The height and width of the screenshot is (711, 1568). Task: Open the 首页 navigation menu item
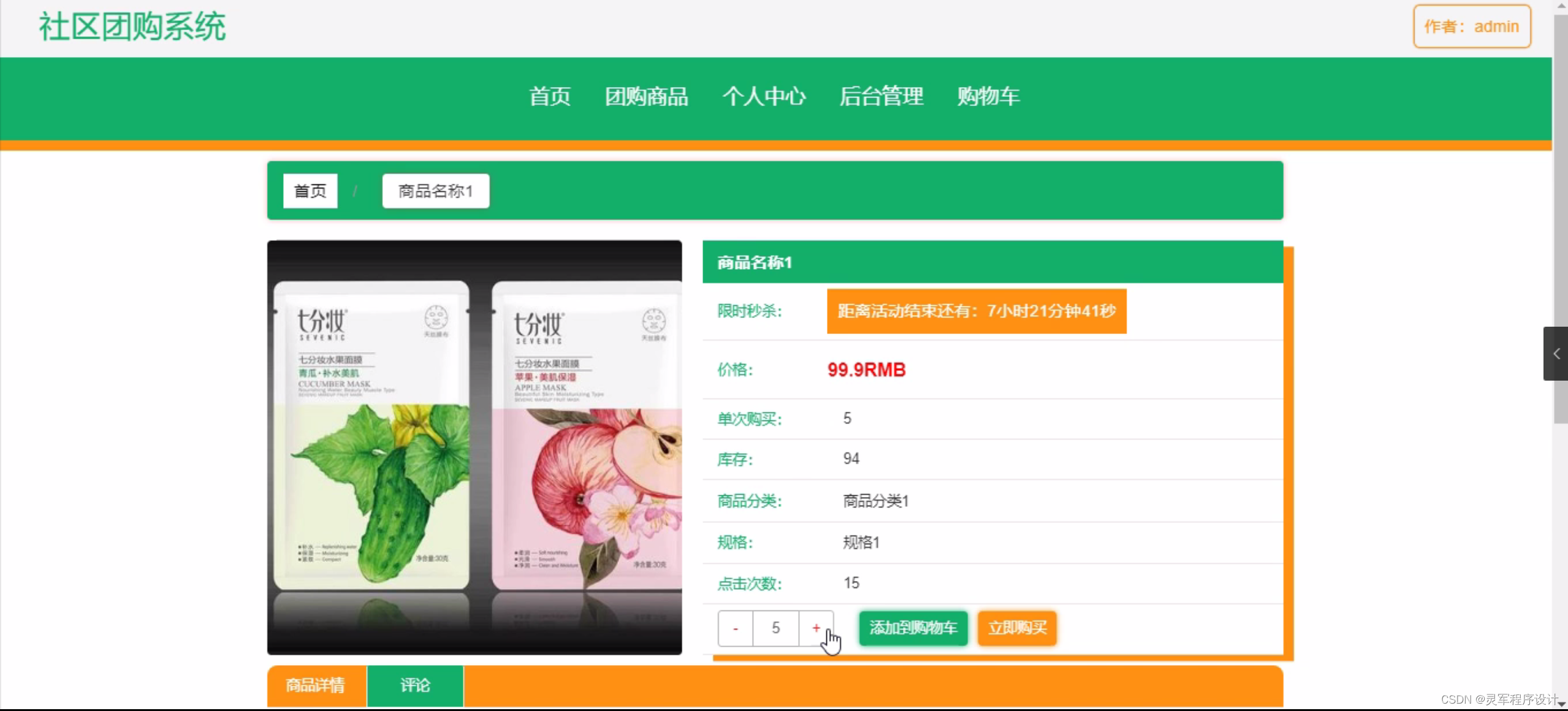point(550,96)
